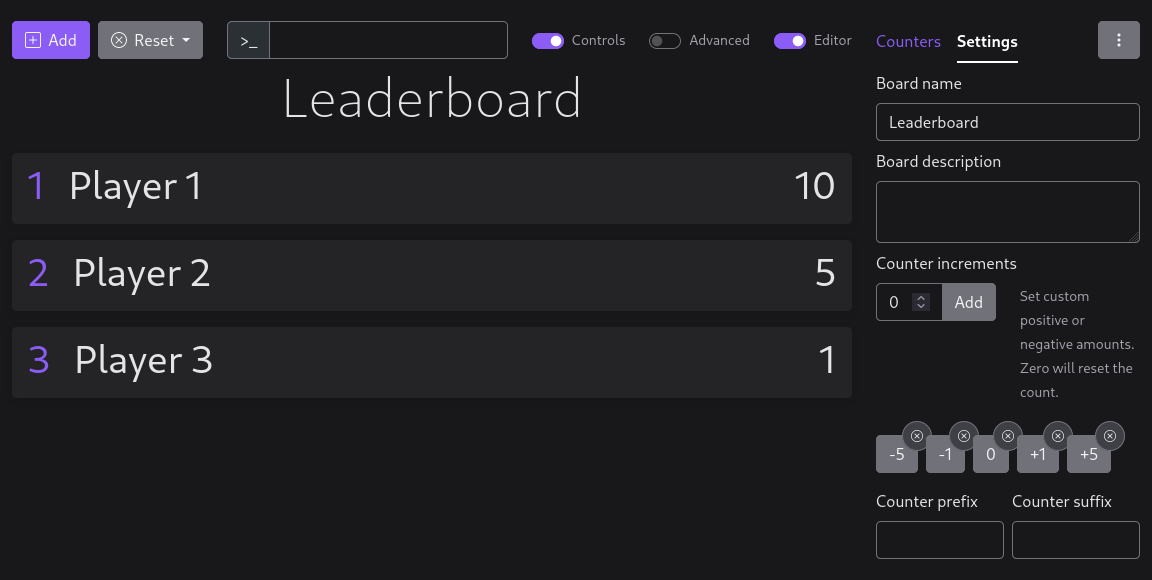Delete the +5 increment button

pos(1109,436)
